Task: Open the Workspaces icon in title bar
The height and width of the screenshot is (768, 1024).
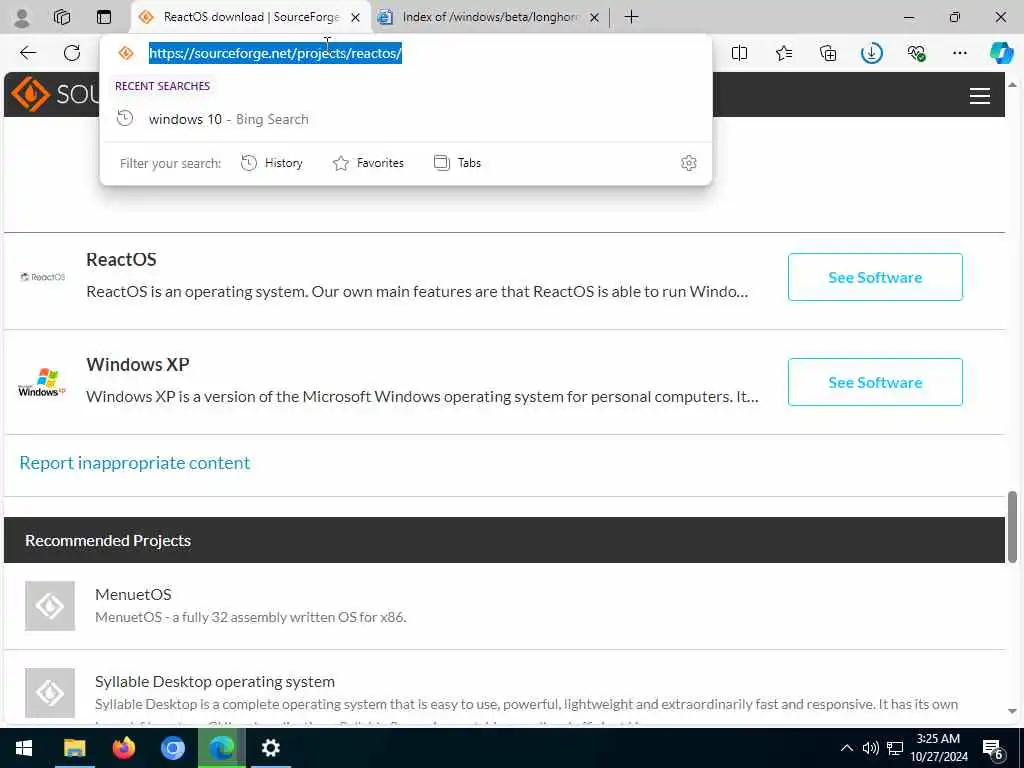Action: (x=62, y=17)
